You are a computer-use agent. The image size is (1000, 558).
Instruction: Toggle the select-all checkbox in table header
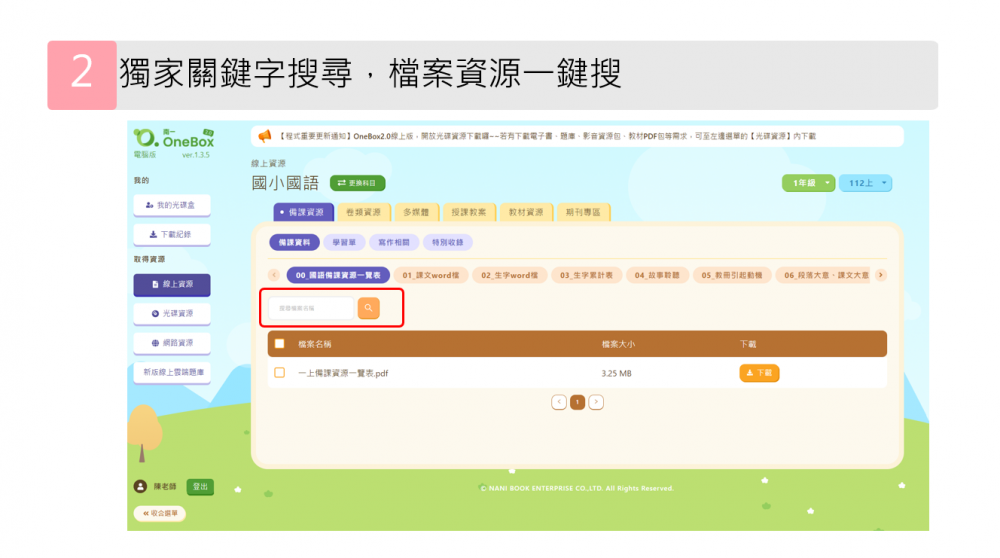click(x=279, y=344)
